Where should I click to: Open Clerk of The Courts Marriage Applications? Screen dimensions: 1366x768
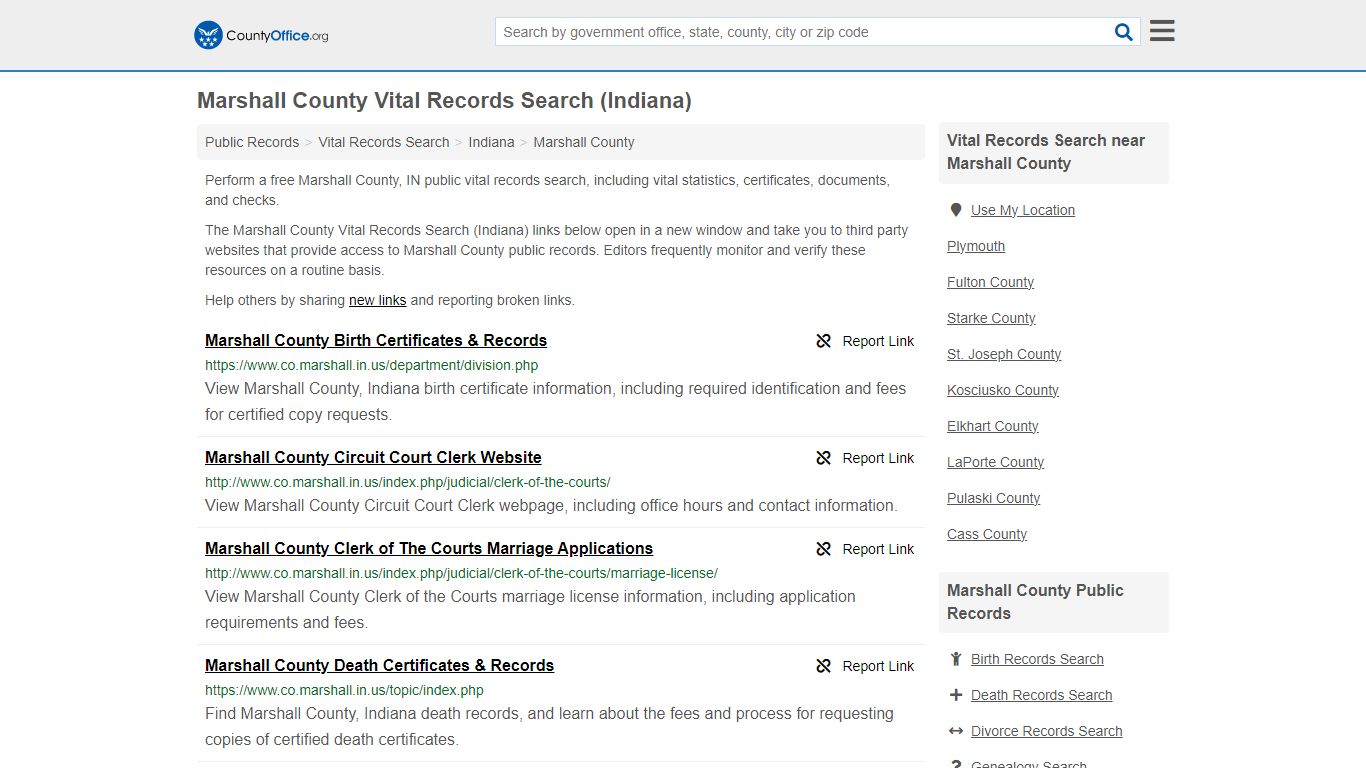(429, 548)
